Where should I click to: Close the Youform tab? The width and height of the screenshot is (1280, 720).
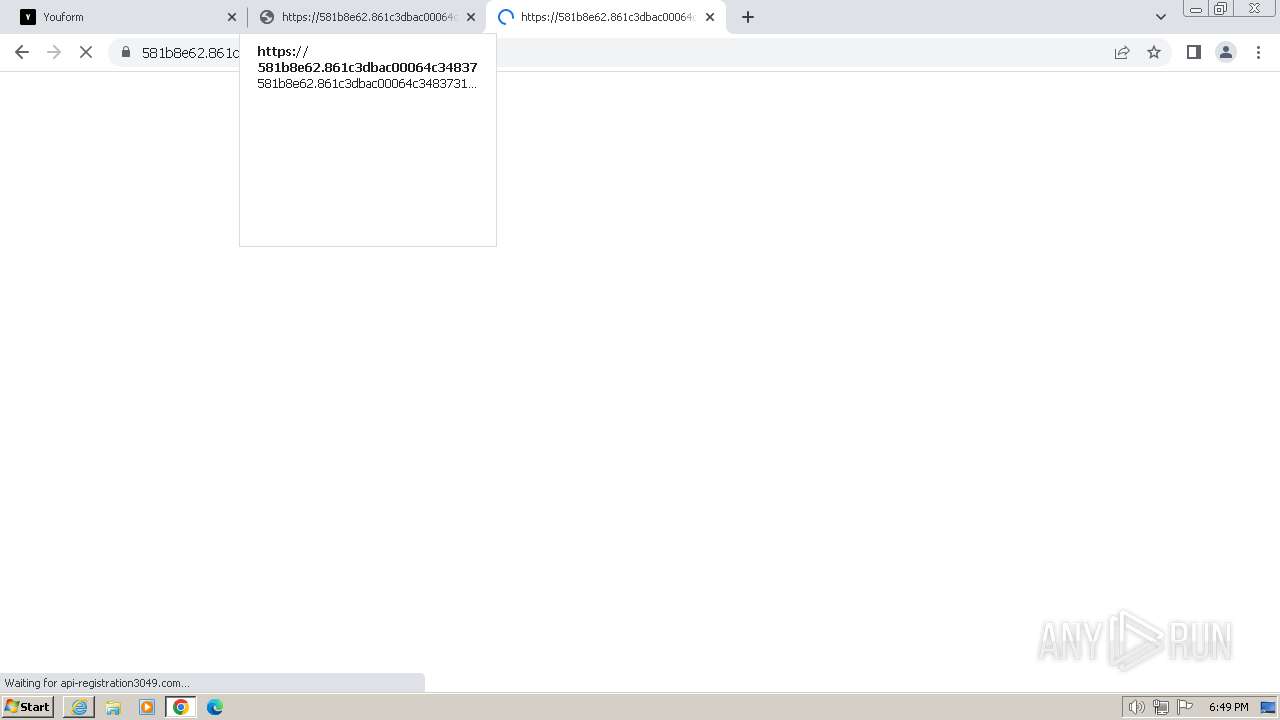pos(232,17)
